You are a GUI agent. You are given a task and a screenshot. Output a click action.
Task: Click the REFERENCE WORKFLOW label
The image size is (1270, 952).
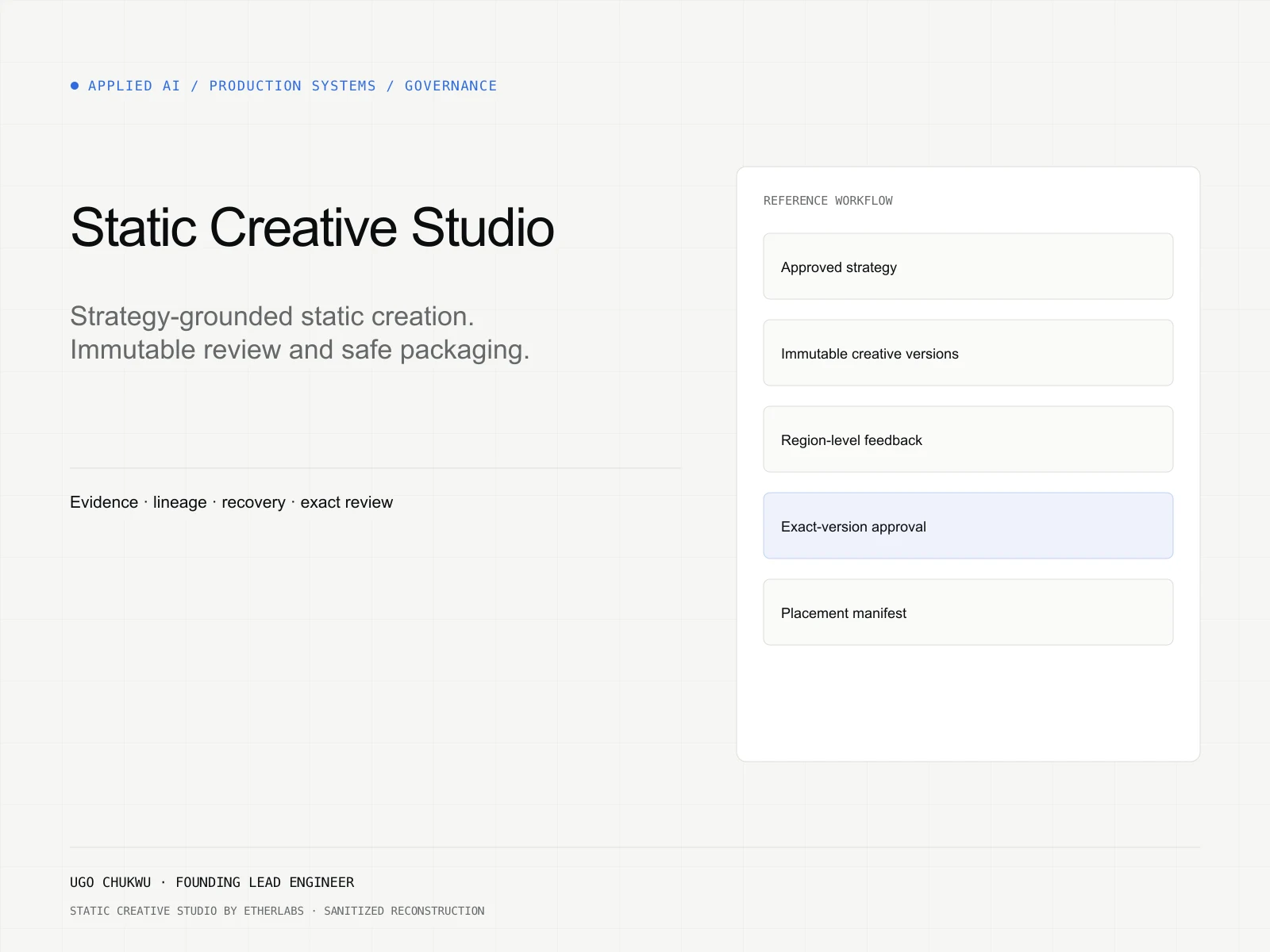coord(828,201)
